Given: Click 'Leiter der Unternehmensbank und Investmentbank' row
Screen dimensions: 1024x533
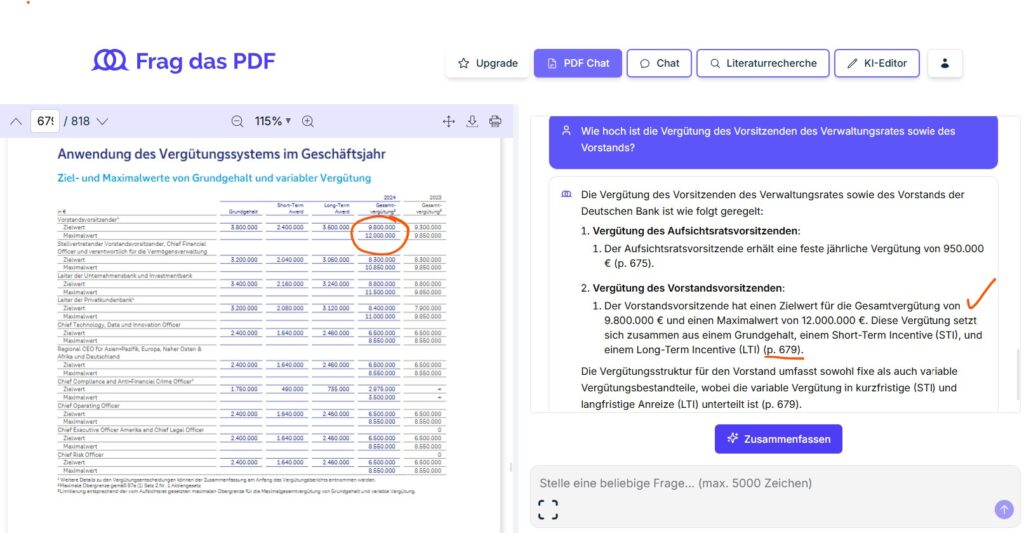Looking at the screenshot, I should tap(125, 276).
